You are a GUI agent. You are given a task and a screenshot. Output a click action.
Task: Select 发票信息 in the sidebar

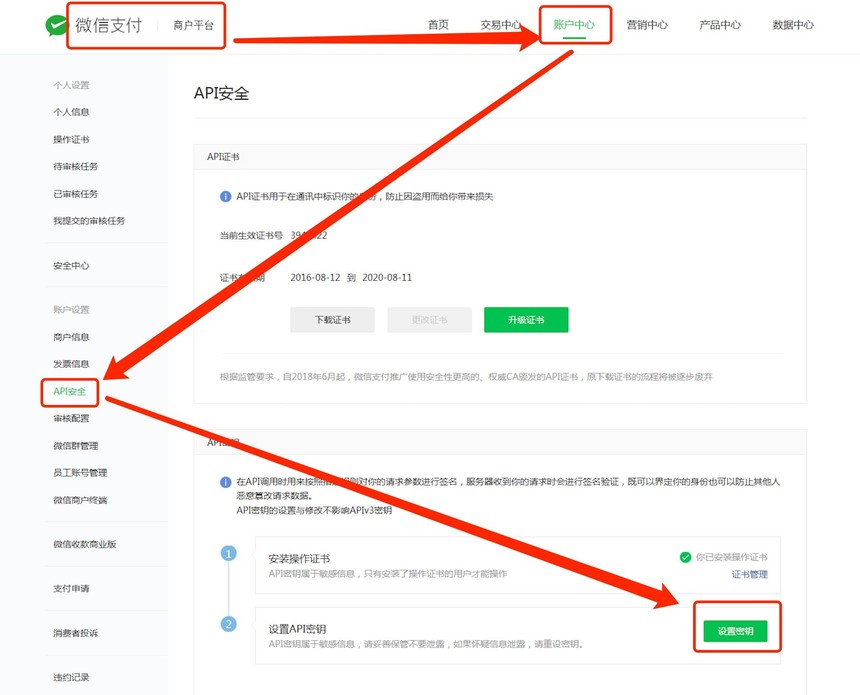click(71, 364)
